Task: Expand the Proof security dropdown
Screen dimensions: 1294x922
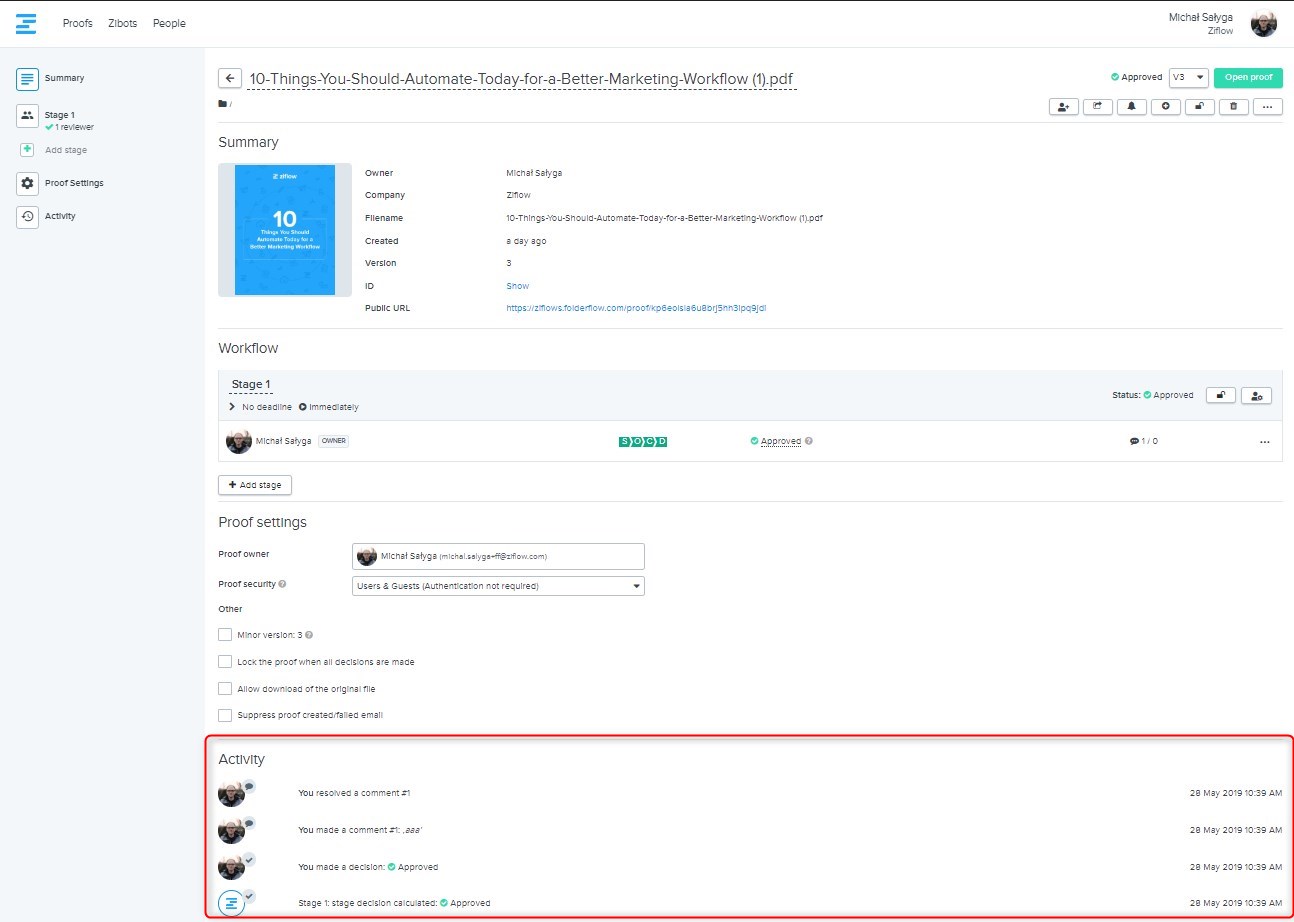Action: (498, 586)
